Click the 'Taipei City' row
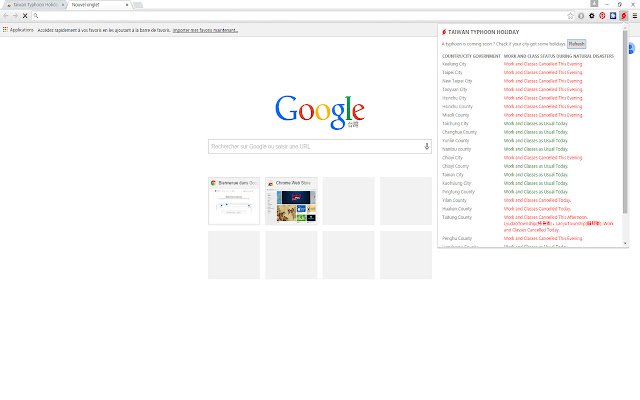The image size is (640, 400). [529, 73]
